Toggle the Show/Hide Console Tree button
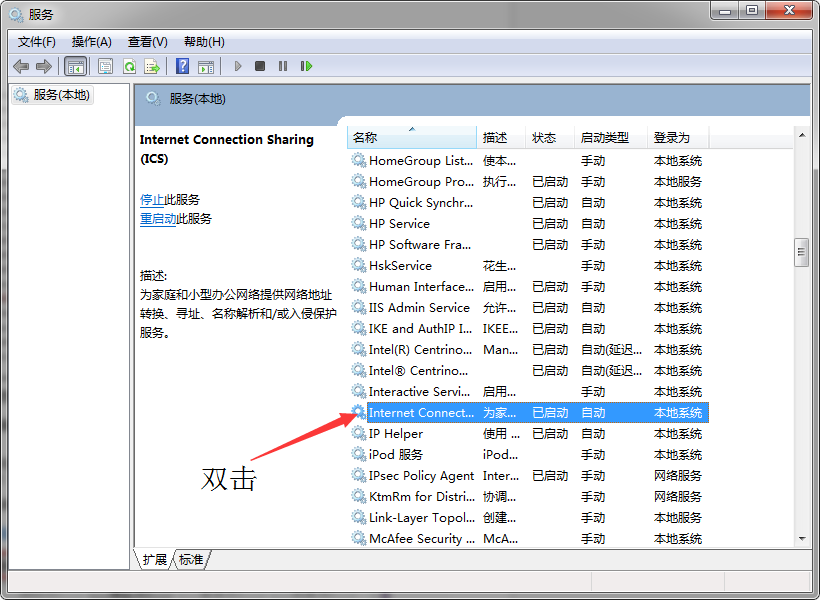Screen dimensions: 820x600 tap(76, 65)
